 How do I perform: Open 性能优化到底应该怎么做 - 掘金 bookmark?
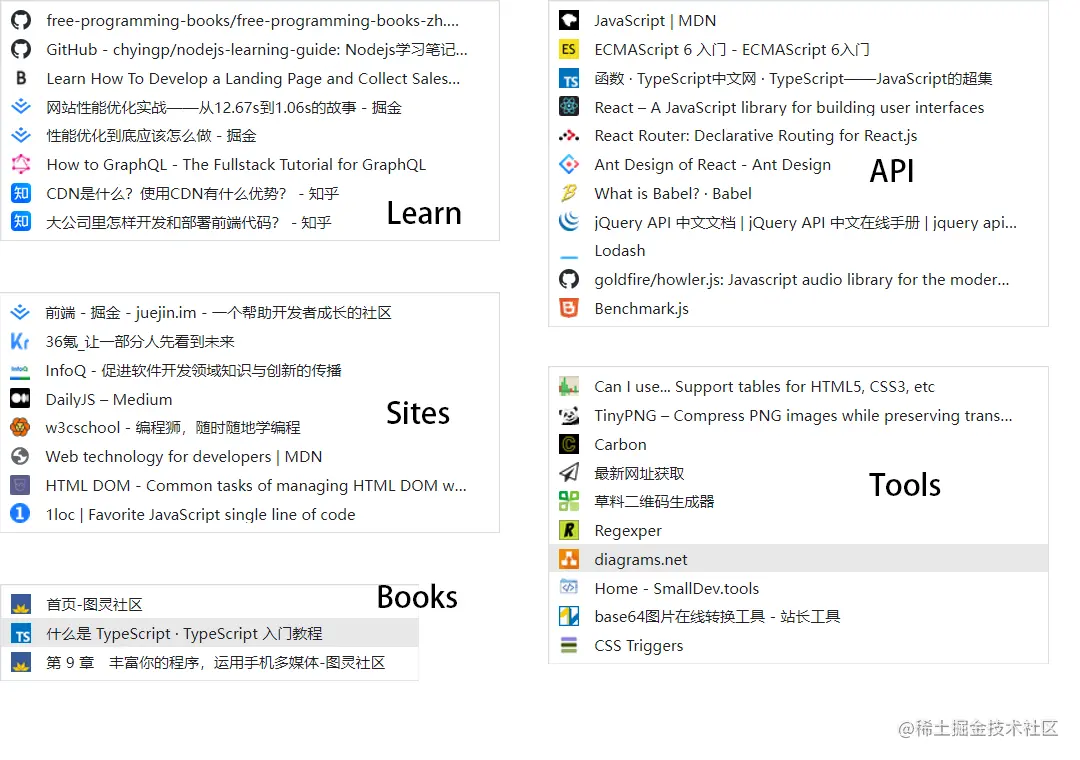tap(151, 136)
